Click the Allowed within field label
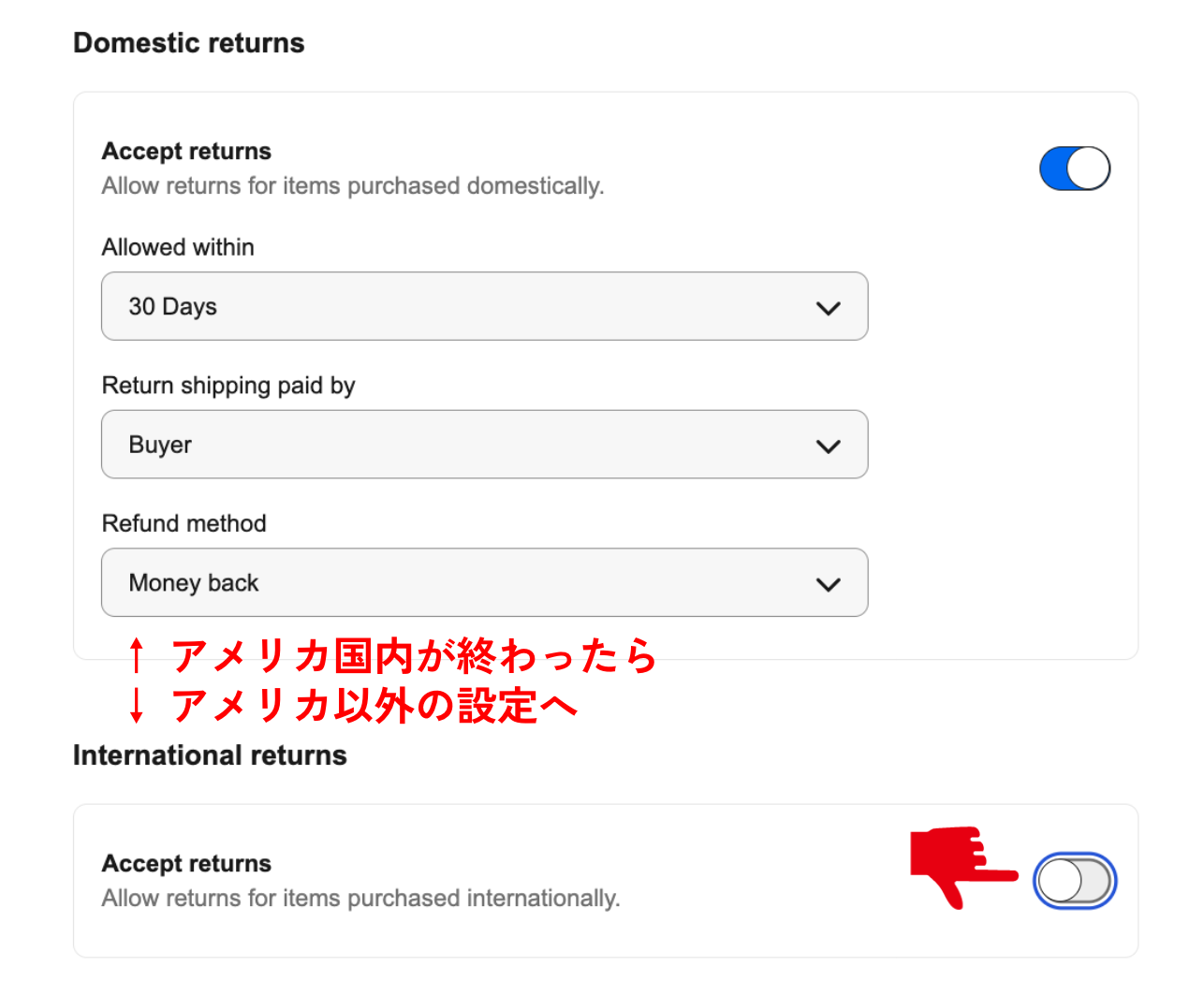1204x981 pixels. [x=178, y=247]
